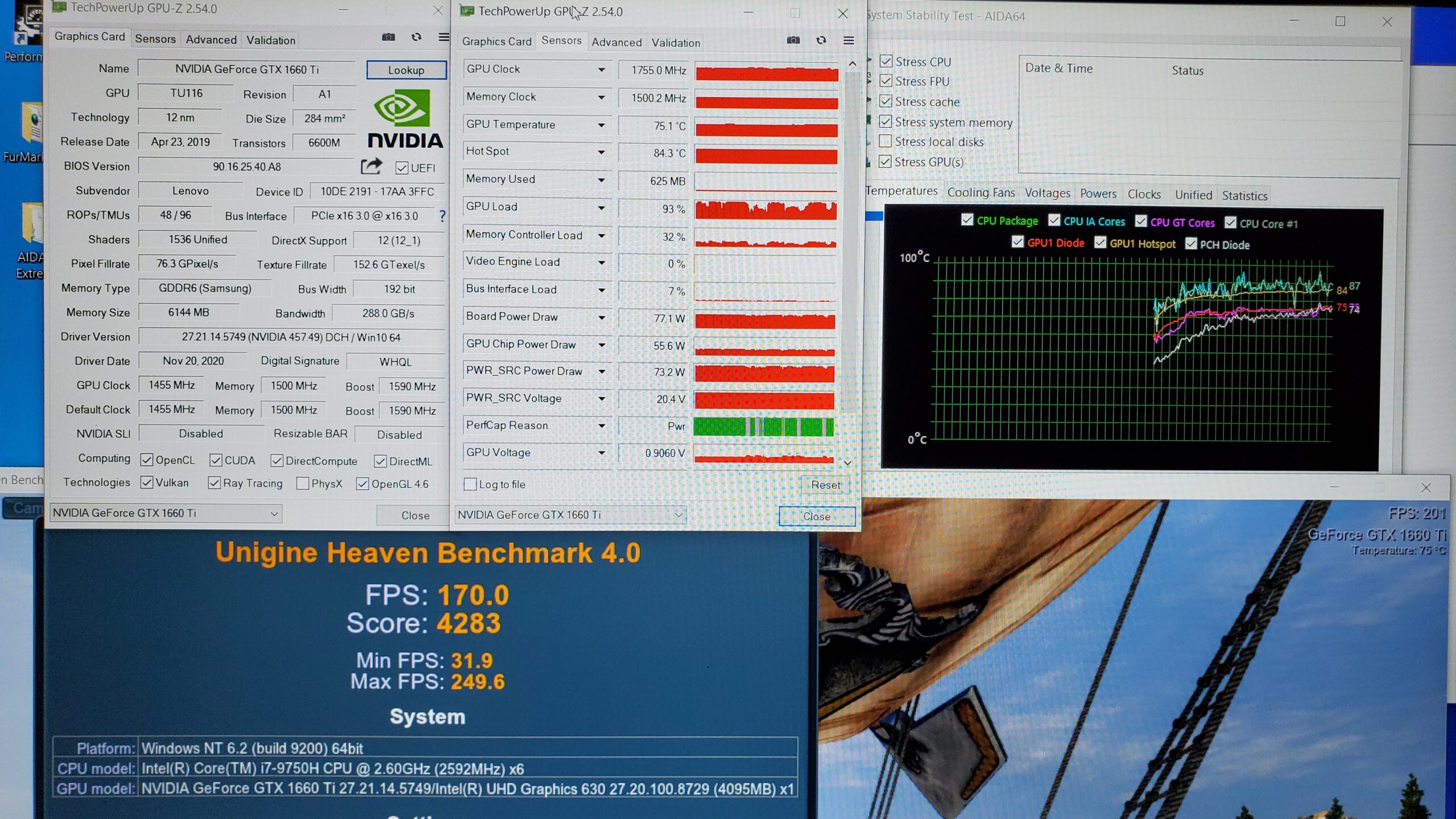
Task: Expand the PerfCap Reason dropdown arrow
Action: (601, 426)
